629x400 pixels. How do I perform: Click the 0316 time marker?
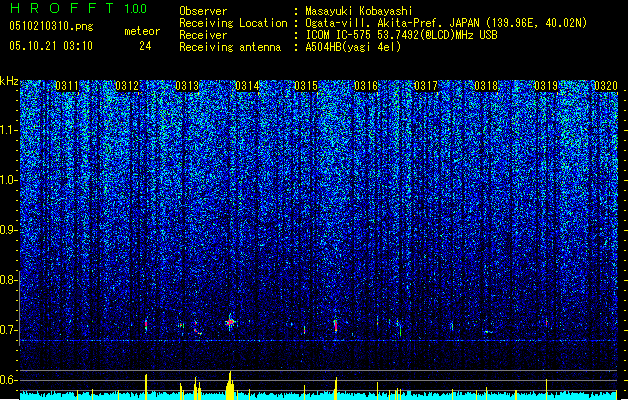366,86
